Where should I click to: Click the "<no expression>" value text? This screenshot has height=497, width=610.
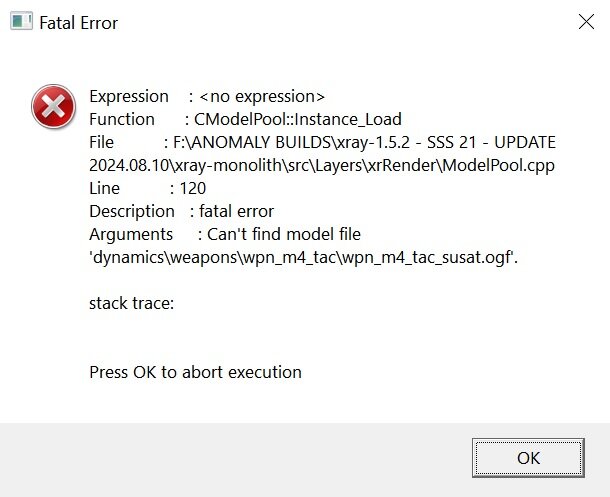tap(262, 96)
